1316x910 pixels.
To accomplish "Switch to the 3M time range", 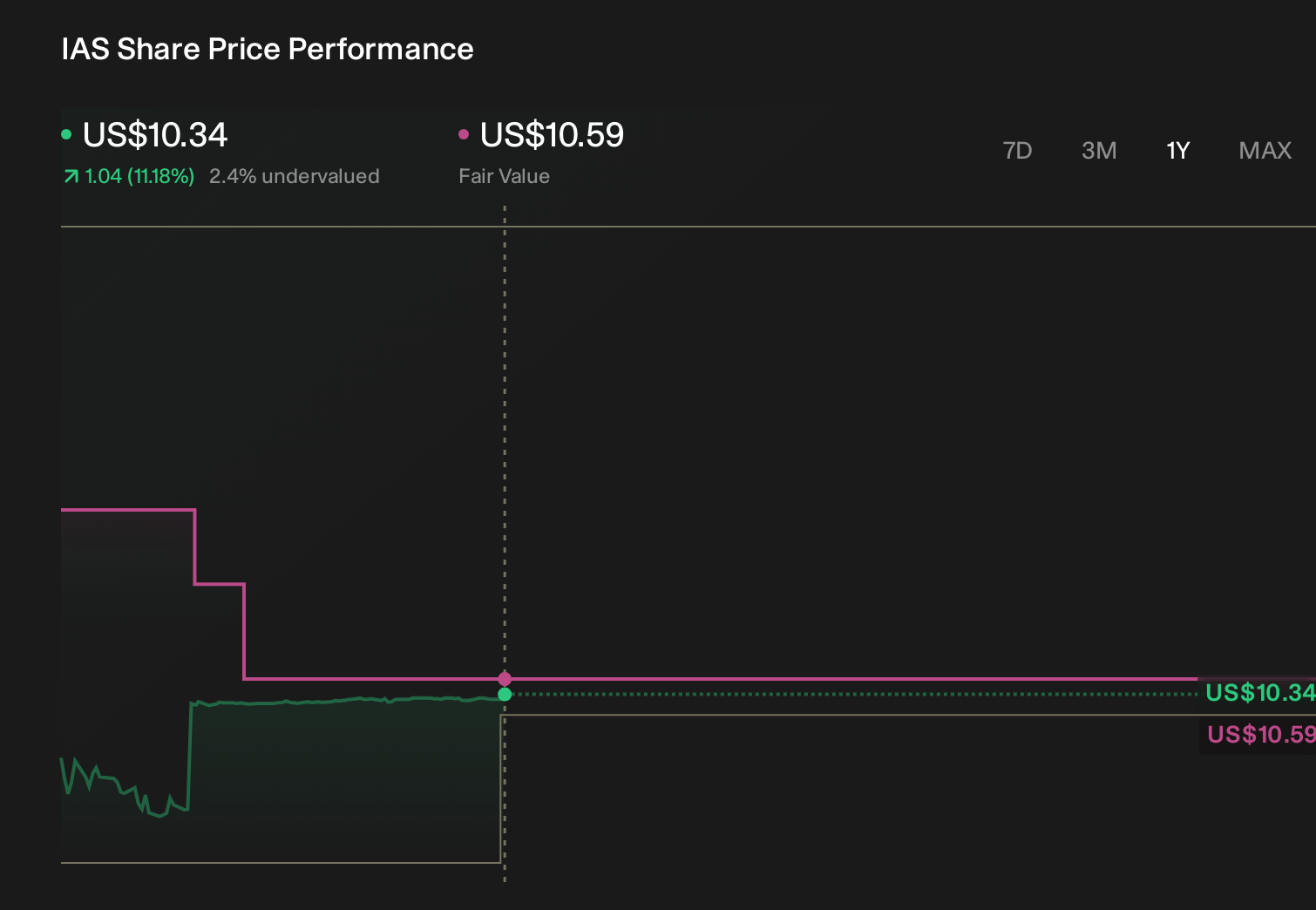I will coord(1099,151).
